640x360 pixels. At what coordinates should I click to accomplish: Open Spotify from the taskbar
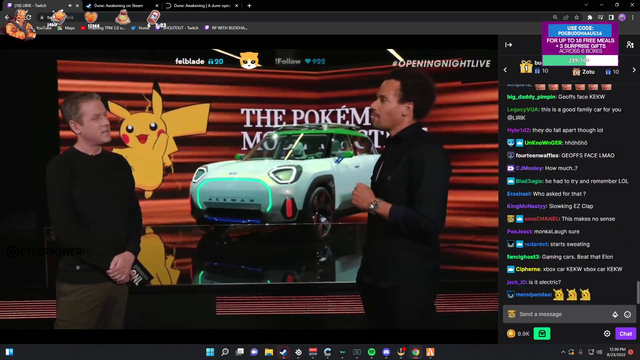coord(371,352)
